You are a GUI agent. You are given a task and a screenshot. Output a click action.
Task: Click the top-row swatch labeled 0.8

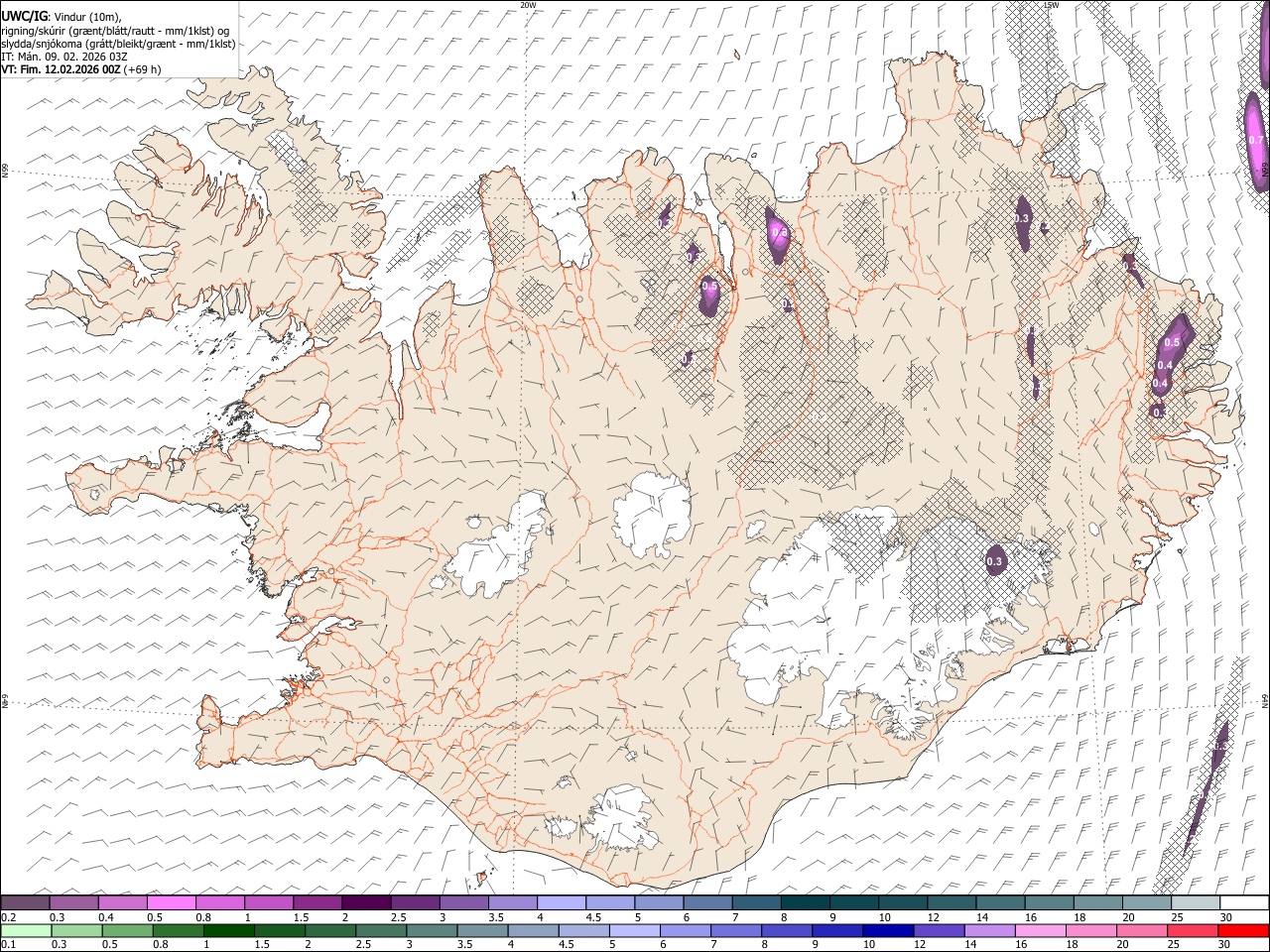(220, 902)
